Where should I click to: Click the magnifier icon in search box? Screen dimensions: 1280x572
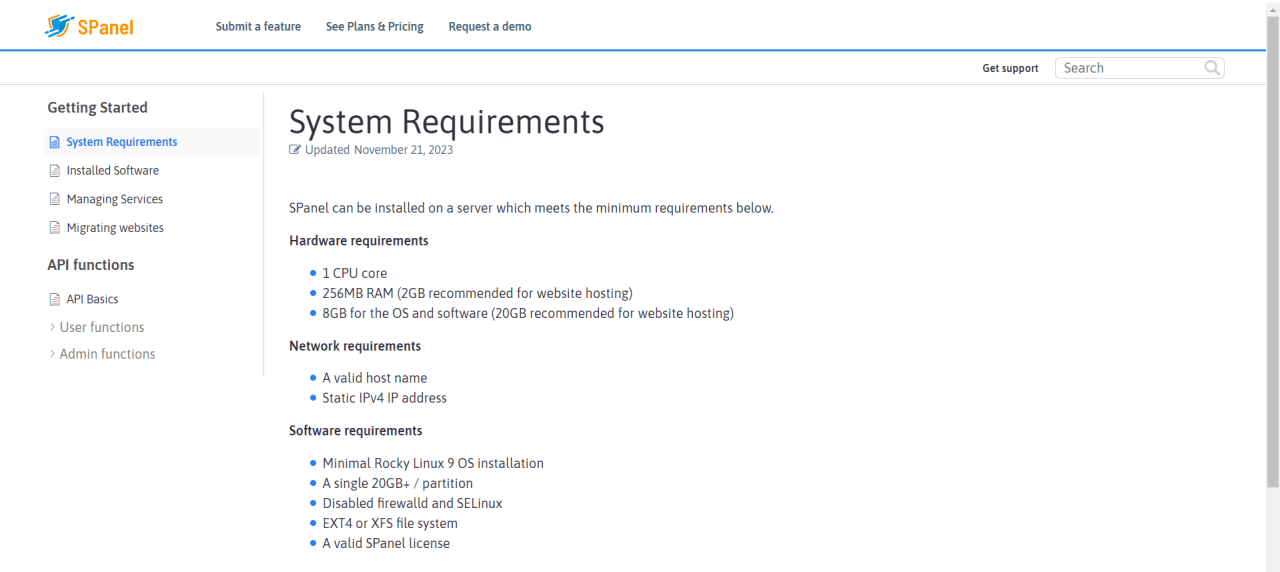1212,68
